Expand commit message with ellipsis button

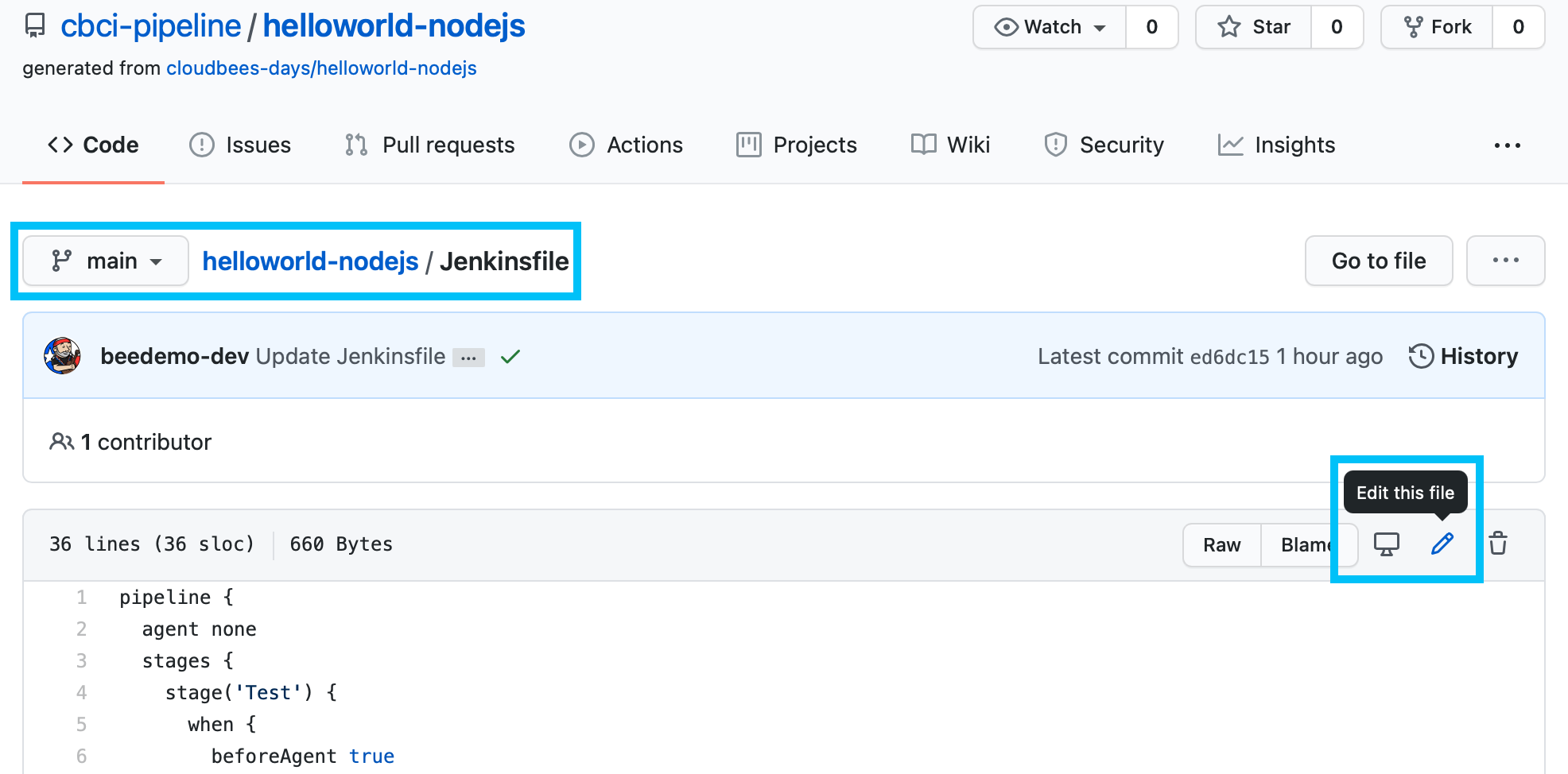(x=468, y=358)
